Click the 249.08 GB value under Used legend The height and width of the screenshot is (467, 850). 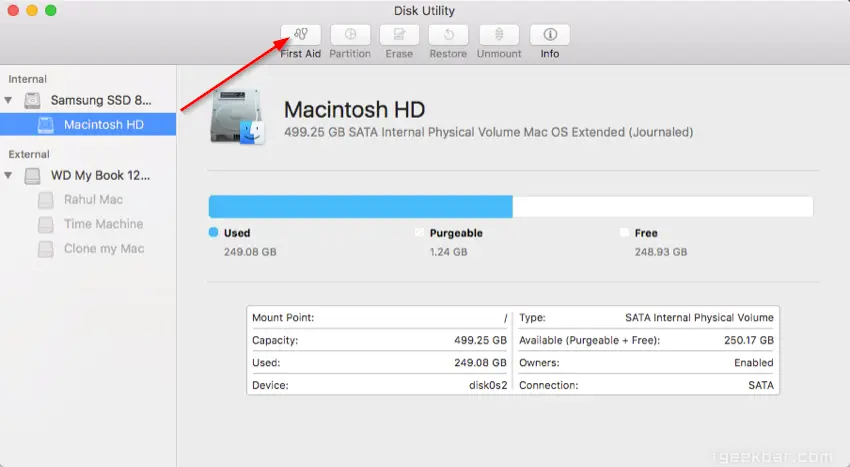pos(250,252)
